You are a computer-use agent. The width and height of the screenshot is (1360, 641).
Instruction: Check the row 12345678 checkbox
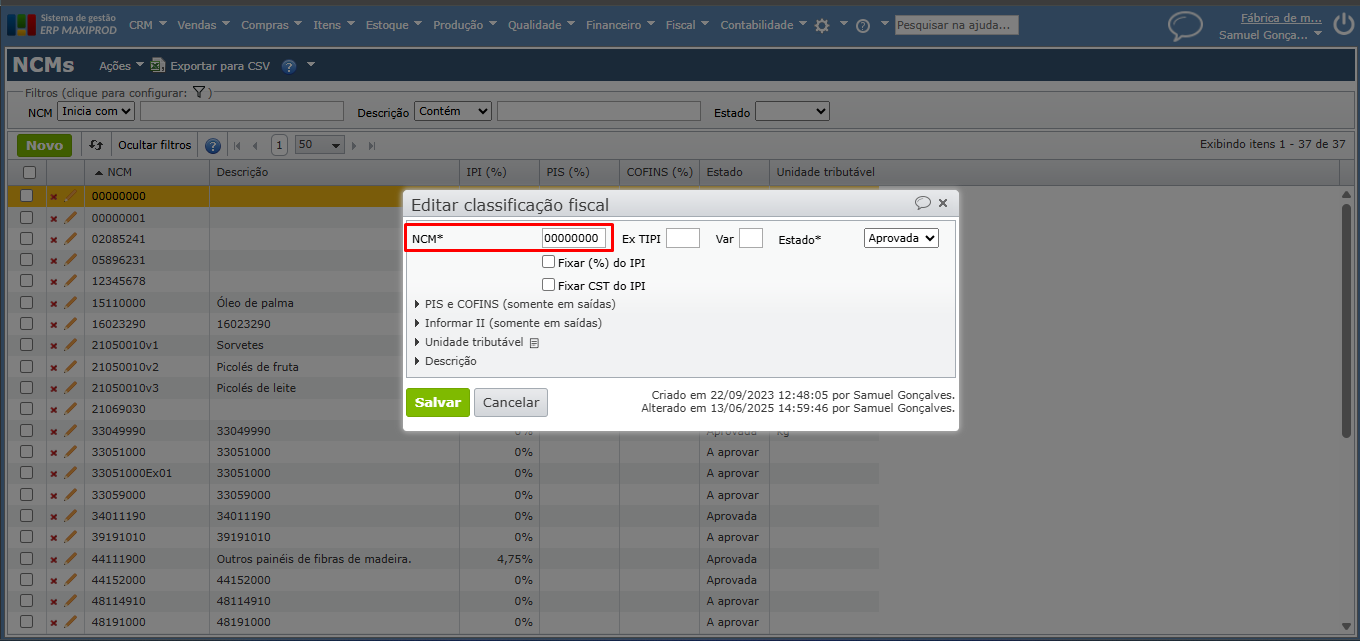(x=27, y=281)
